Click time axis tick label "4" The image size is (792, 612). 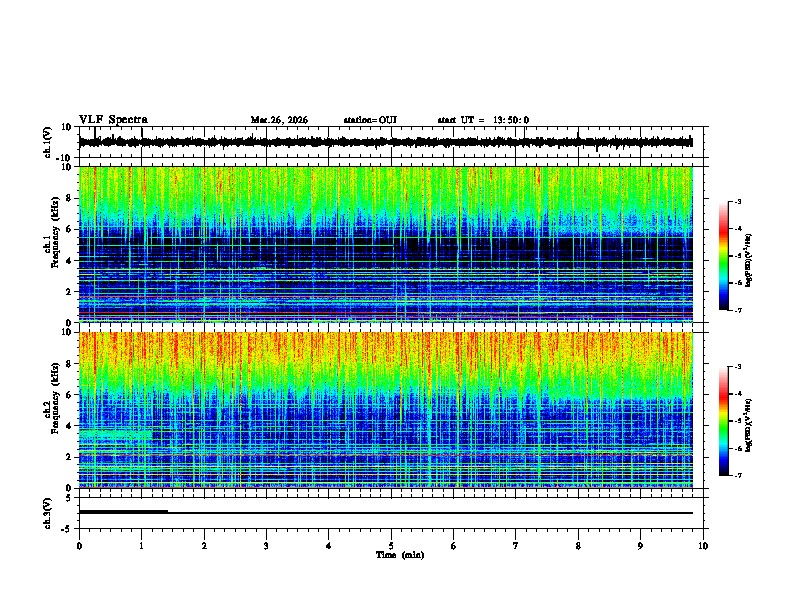[329, 546]
